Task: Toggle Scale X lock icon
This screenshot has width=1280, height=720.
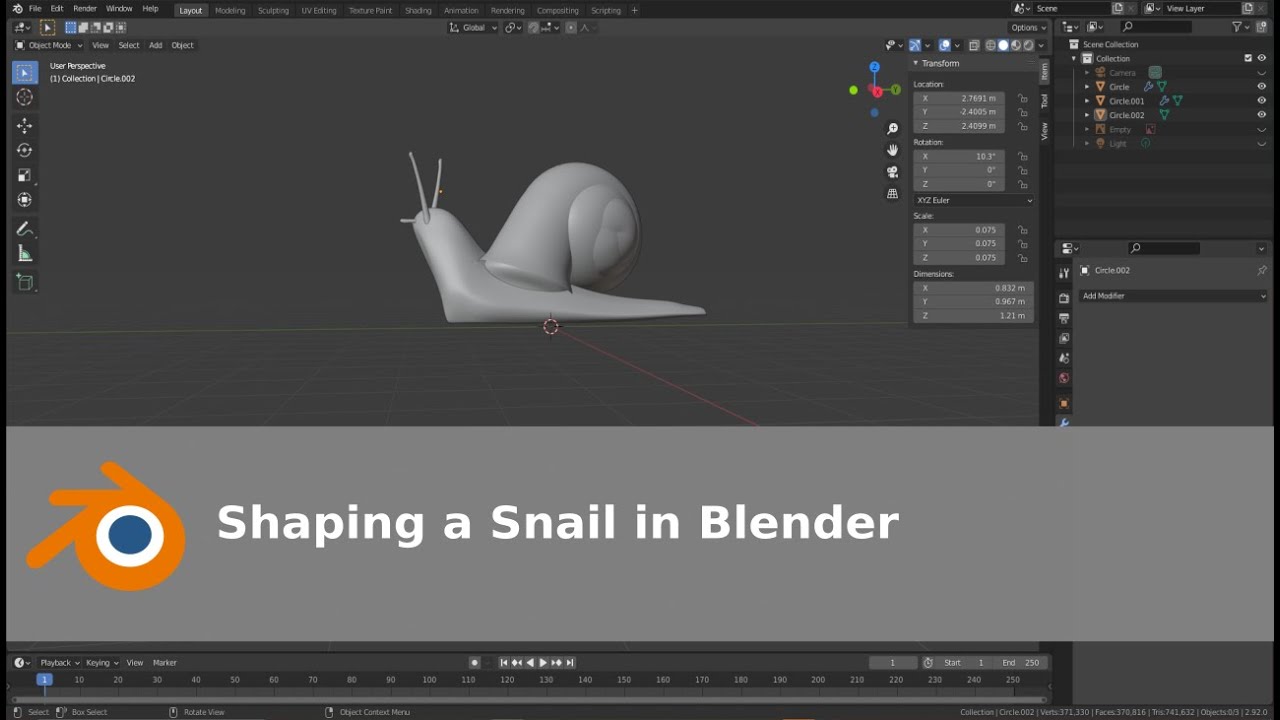Action: (1022, 230)
